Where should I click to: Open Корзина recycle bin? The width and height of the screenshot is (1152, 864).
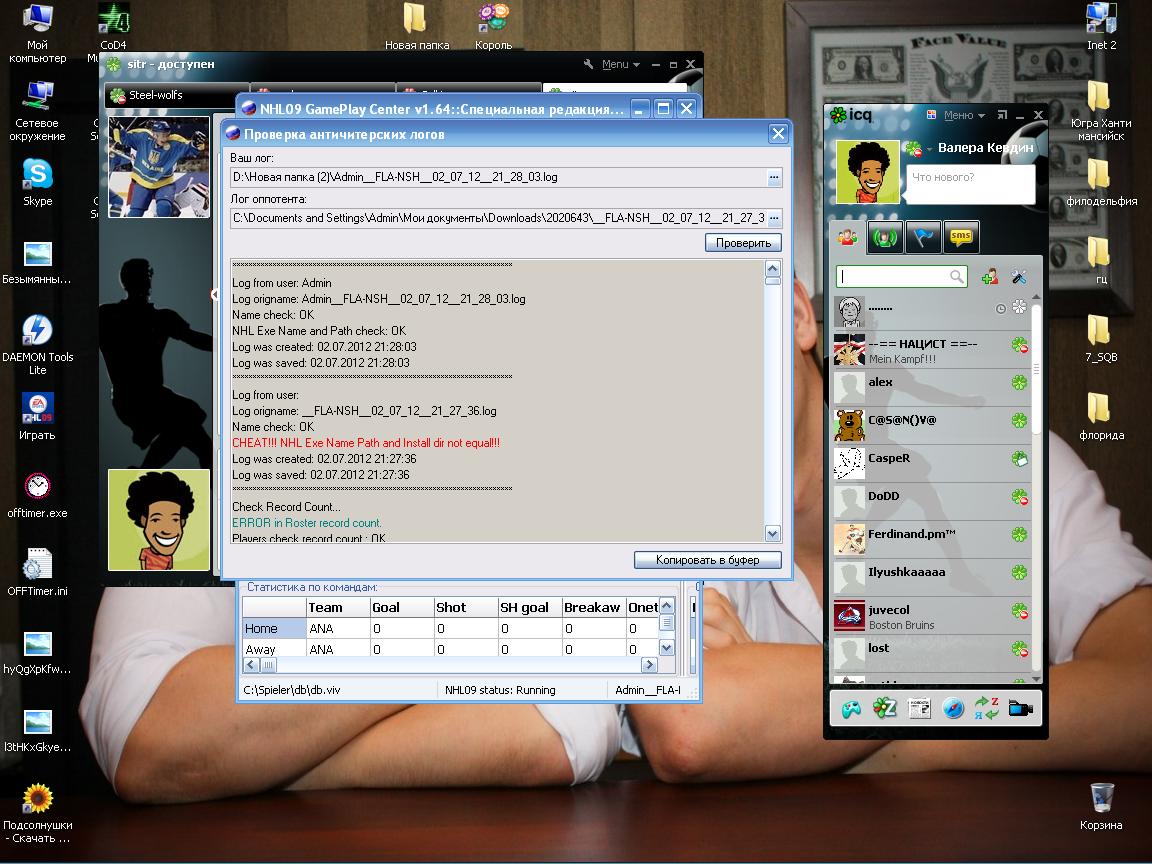point(1101,806)
